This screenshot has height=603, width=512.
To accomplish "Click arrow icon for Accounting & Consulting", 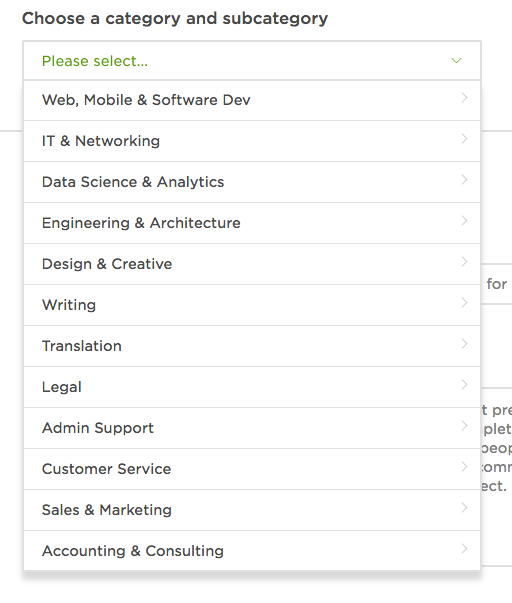I will tap(464, 549).
